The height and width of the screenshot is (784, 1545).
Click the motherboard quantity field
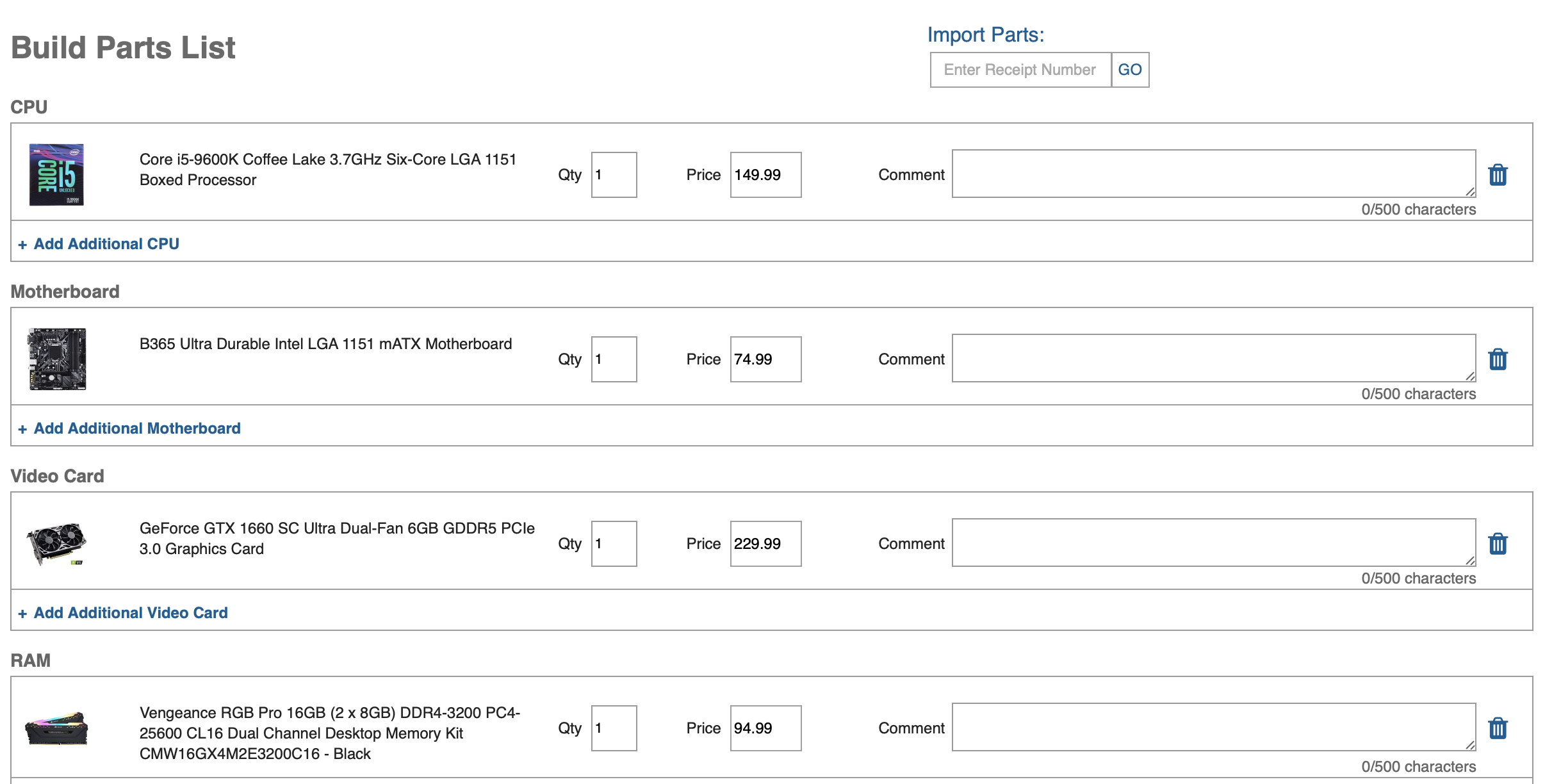[614, 359]
